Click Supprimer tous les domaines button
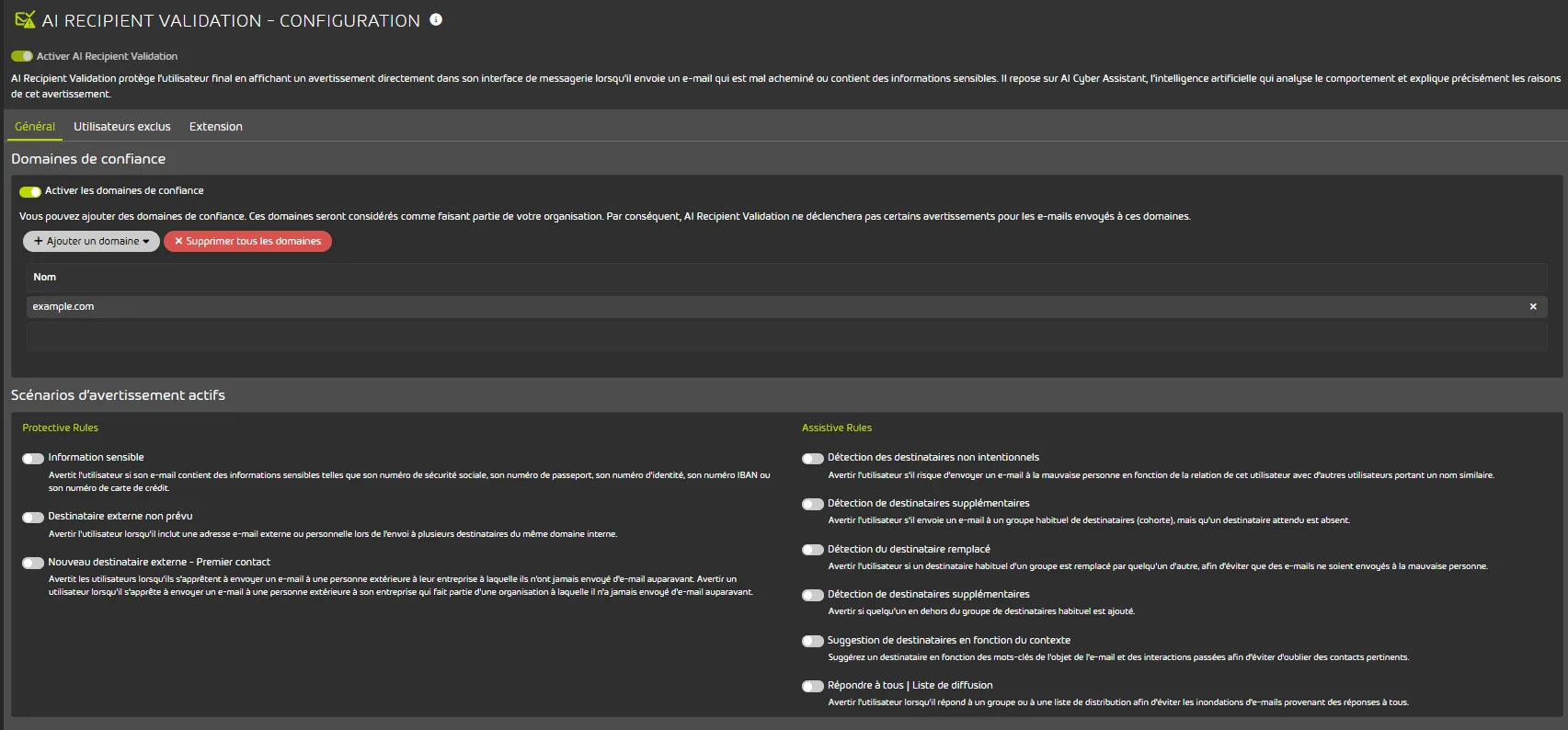This screenshot has height=730, width=1568. (247, 241)
